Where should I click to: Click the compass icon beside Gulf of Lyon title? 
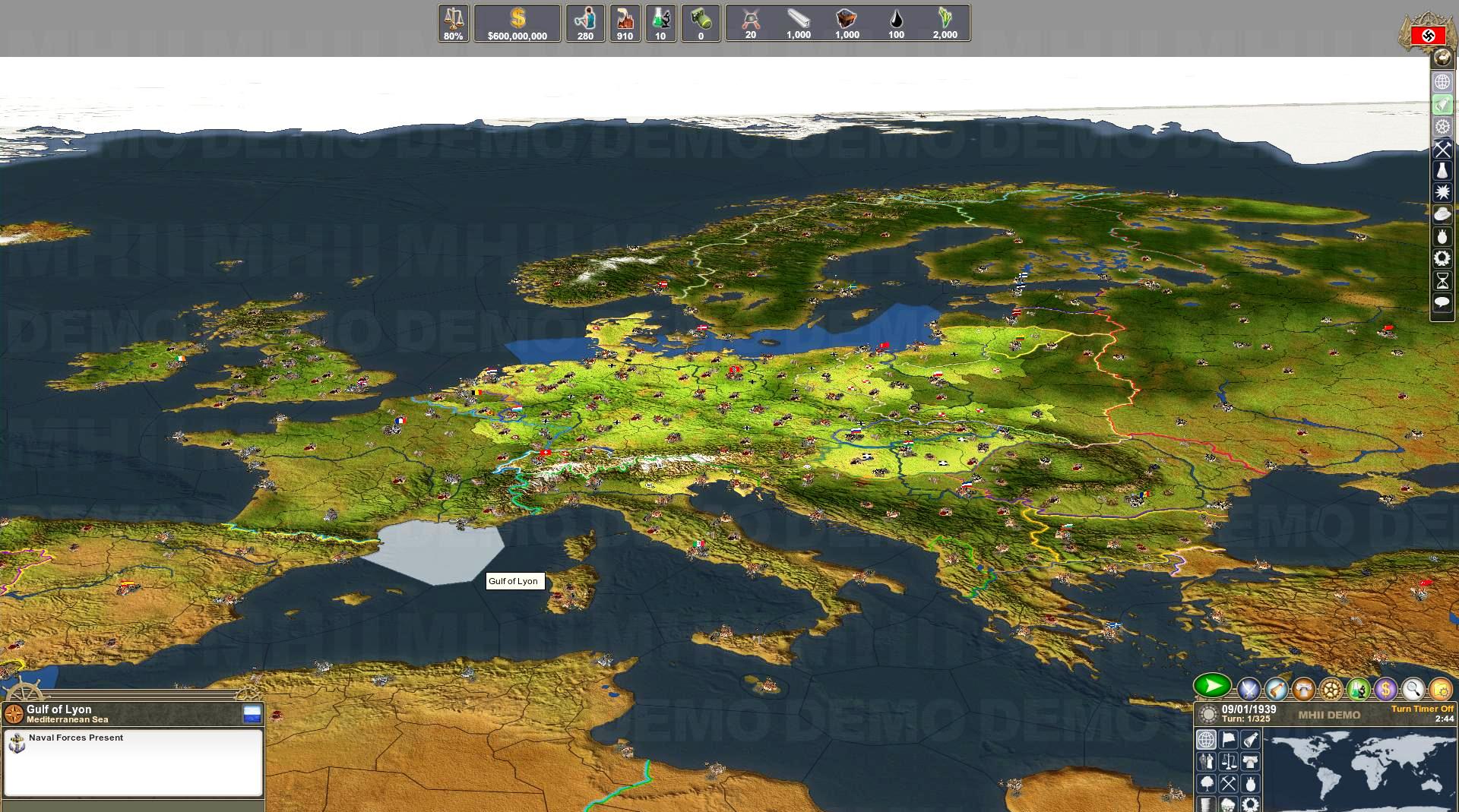tap(14, 714)
